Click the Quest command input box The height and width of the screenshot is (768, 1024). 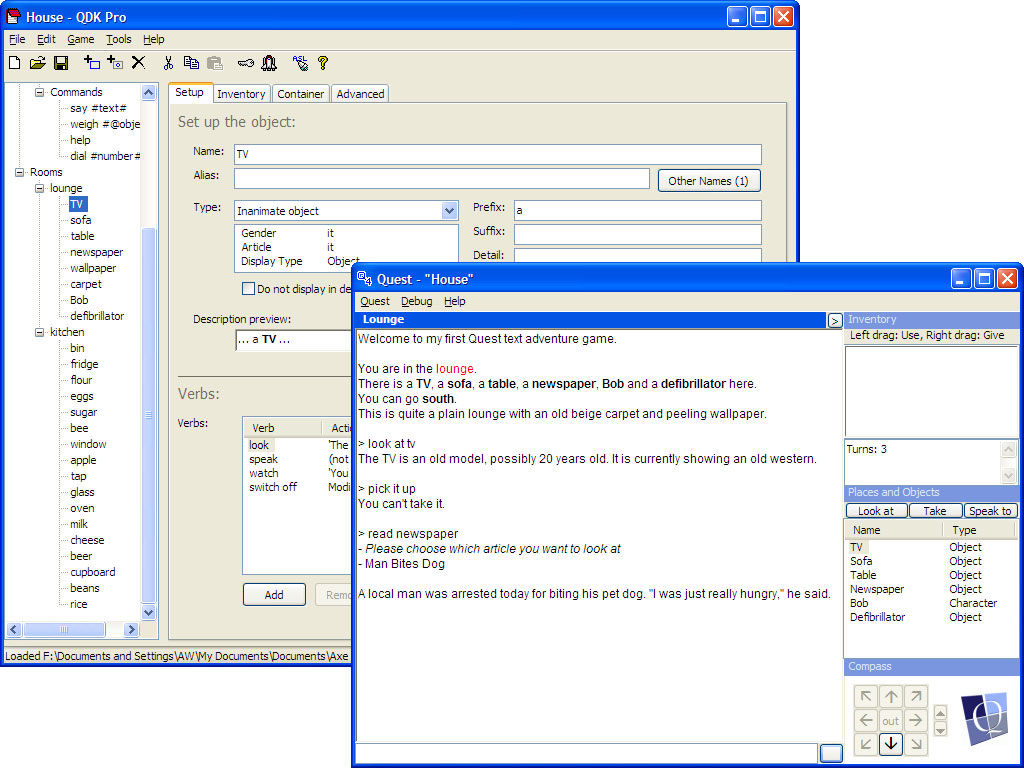tap(586, 752)
